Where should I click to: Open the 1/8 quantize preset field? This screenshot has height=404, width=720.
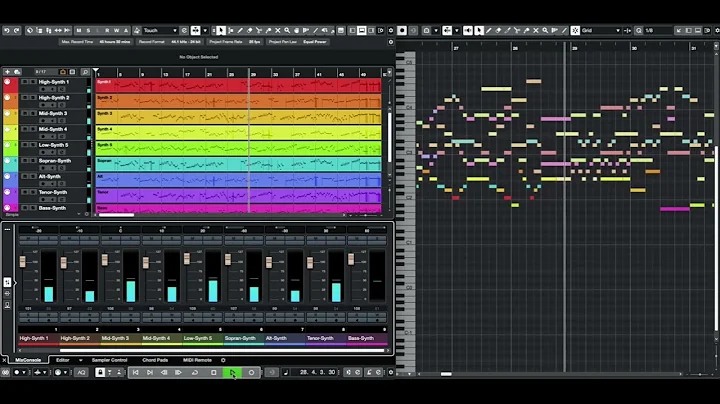(658, 30)
